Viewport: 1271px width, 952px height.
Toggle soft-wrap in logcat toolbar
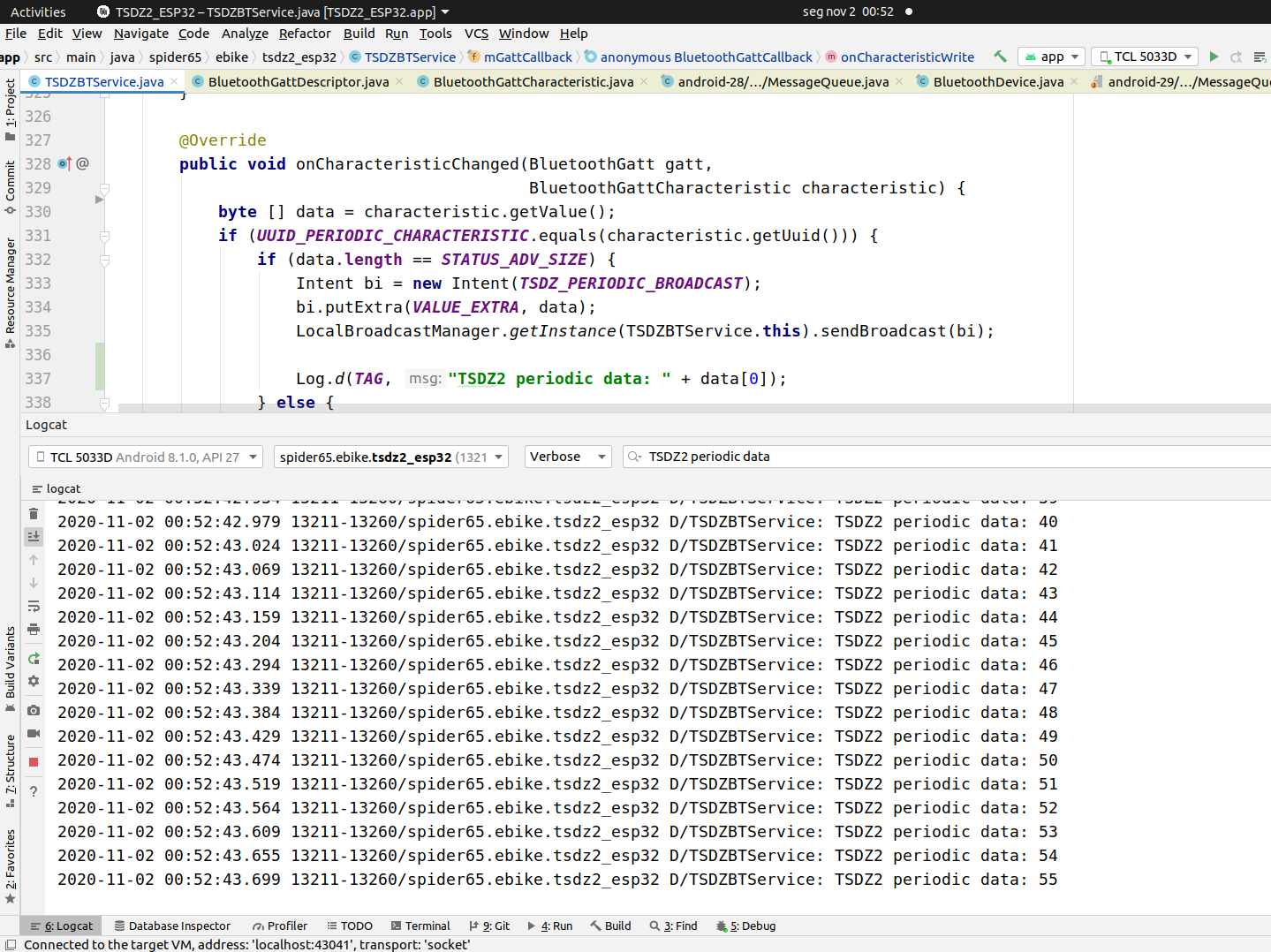coord(34,606)
